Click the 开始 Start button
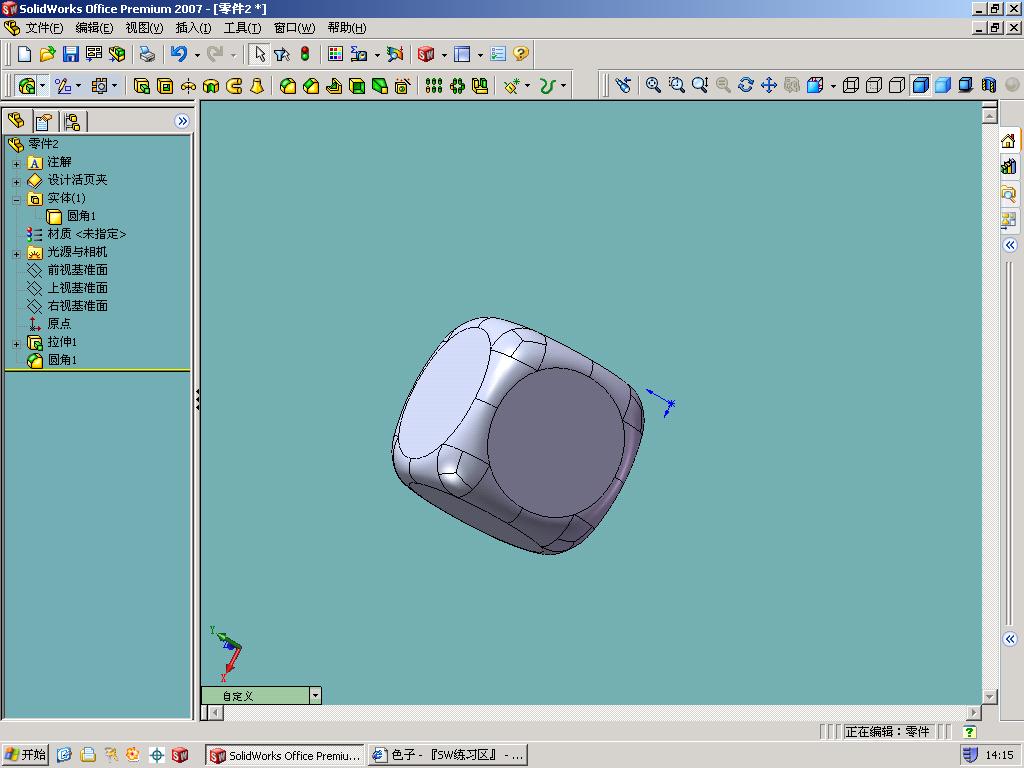 click(x=25, y=755)
